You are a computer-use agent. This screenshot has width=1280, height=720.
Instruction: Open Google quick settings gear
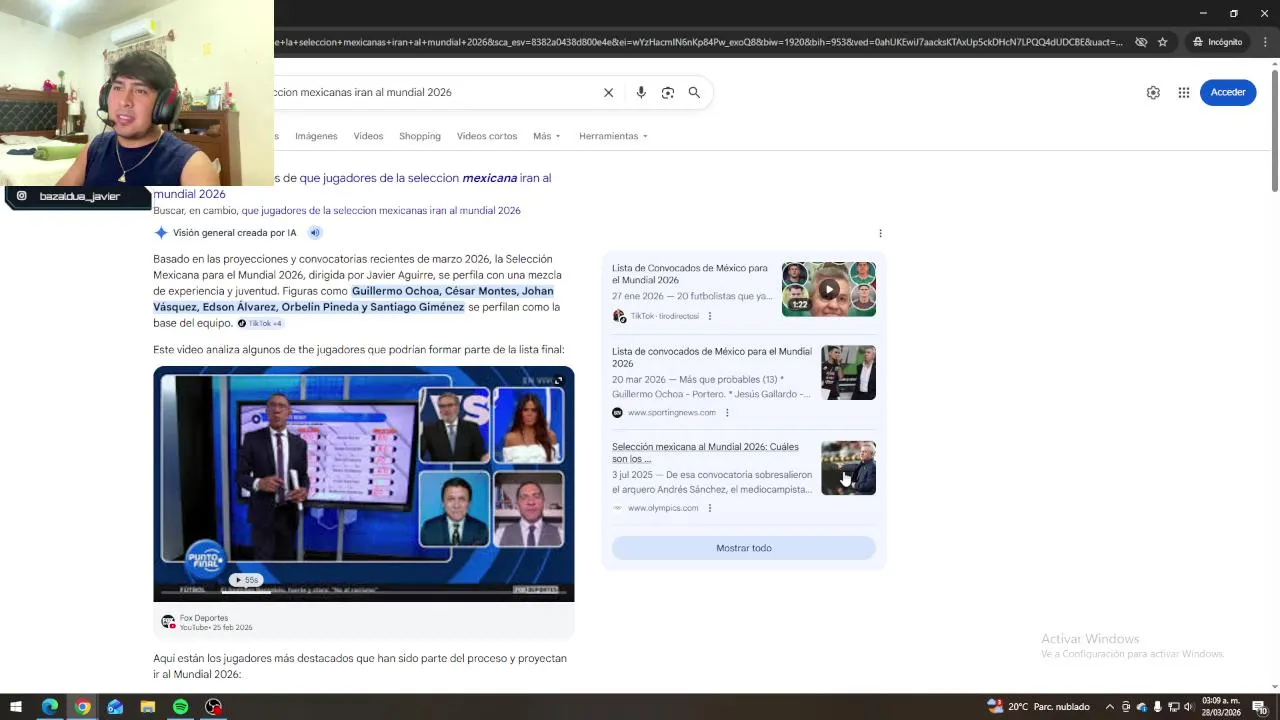(1153, 92)
